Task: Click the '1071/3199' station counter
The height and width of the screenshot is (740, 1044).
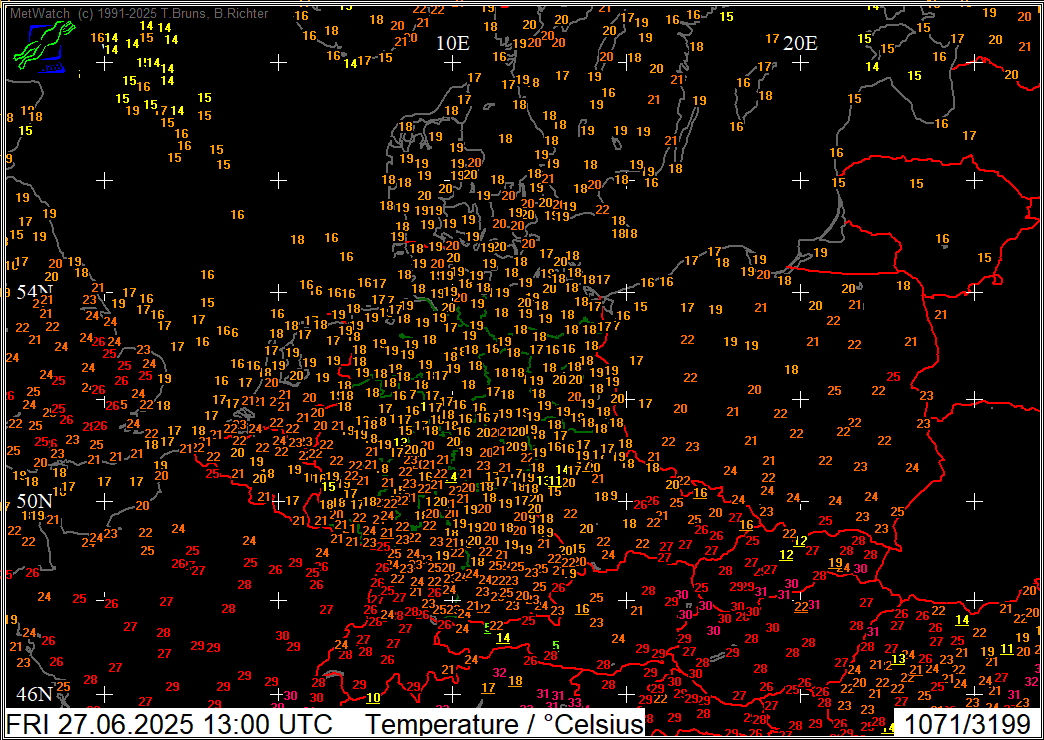Action: point(965,724)
